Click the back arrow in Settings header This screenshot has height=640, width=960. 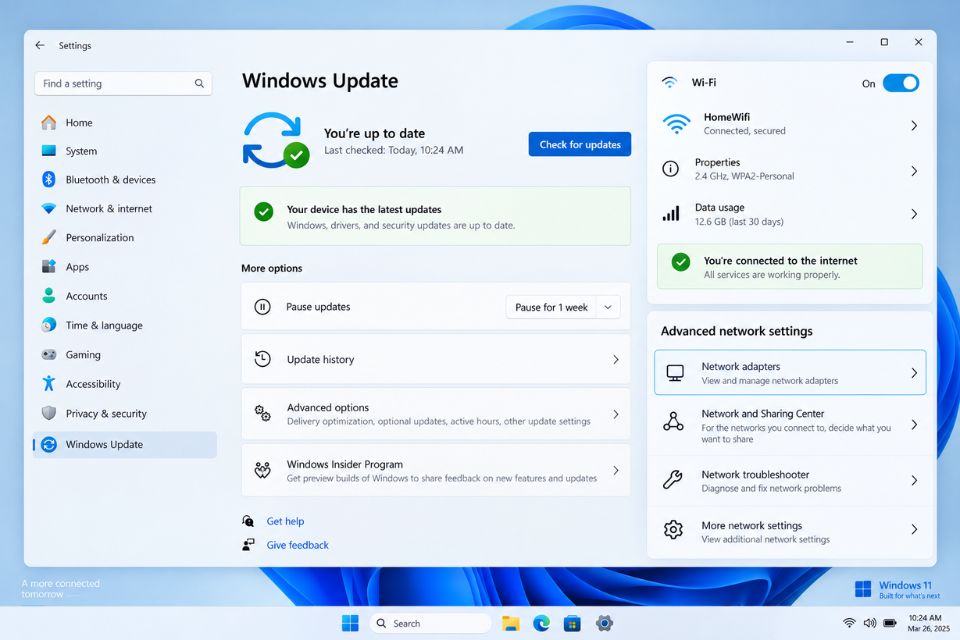[x=40, y=45]
